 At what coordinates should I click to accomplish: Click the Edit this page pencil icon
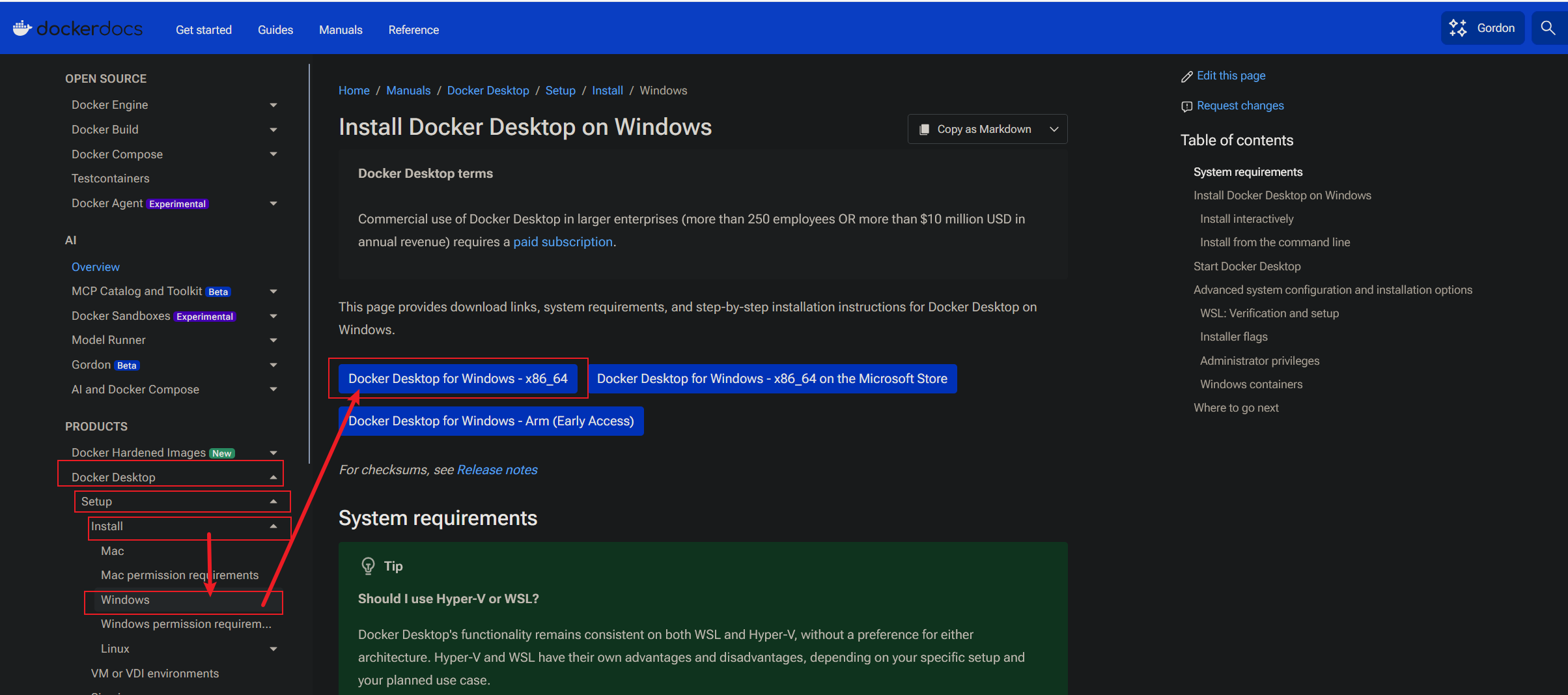[x=1186, y=77]
